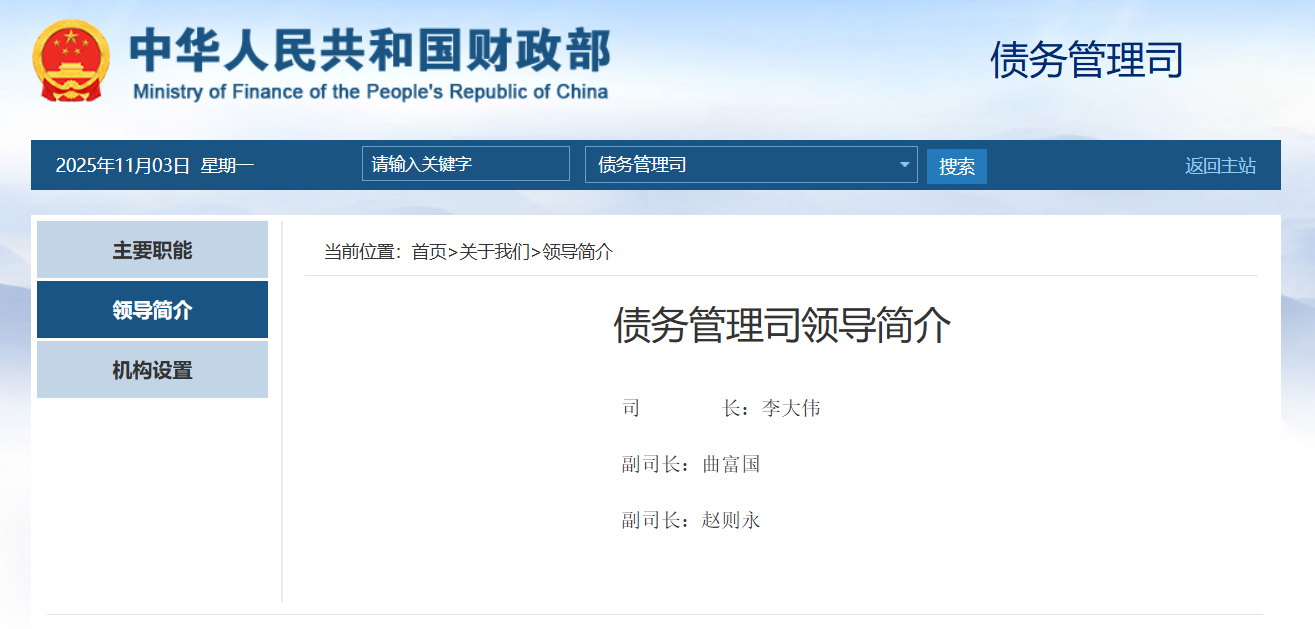Click the dropdown arrow beside 债务管理司
Viewport: 1315px width, 629px height.
(x=903, y=165)
